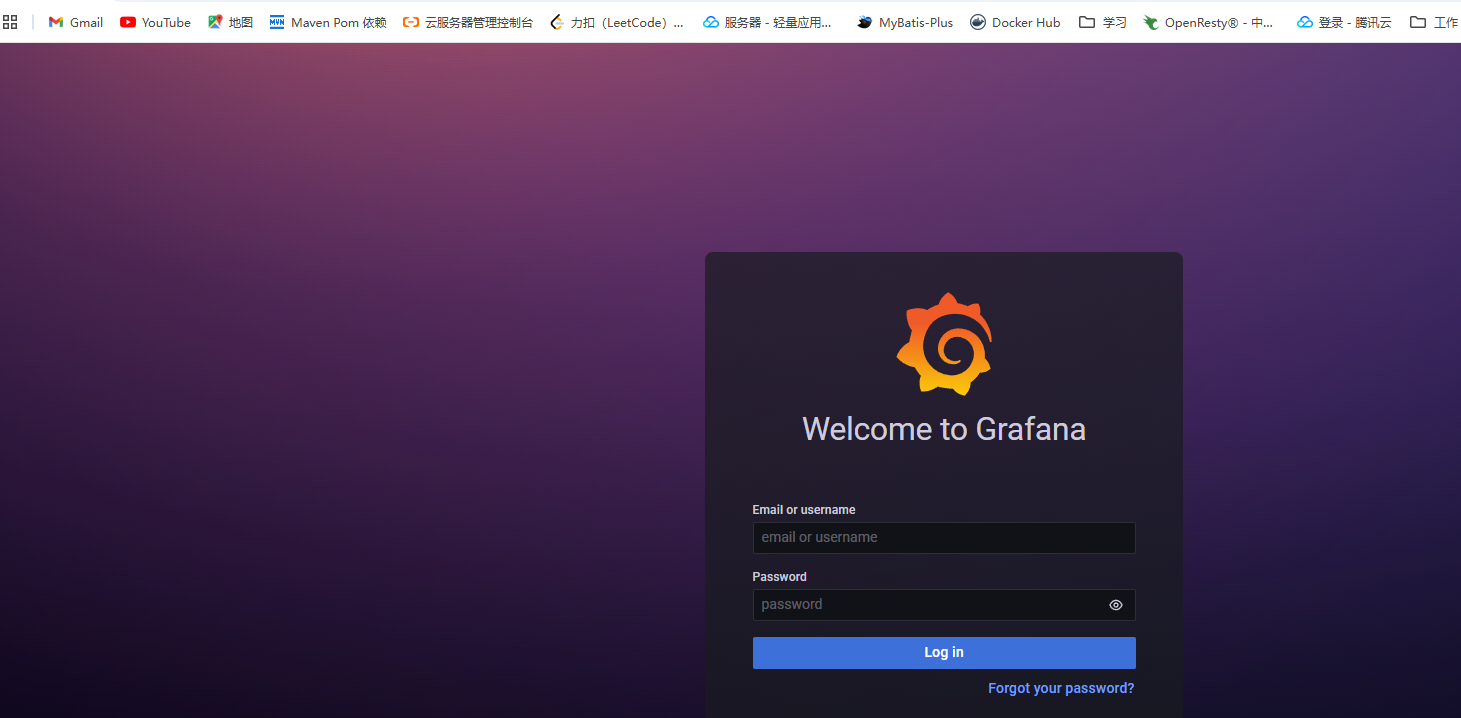Open the 登录 - 腾讯云 bookmark
Screen dimensions: 1461x718
[1344, 22]
